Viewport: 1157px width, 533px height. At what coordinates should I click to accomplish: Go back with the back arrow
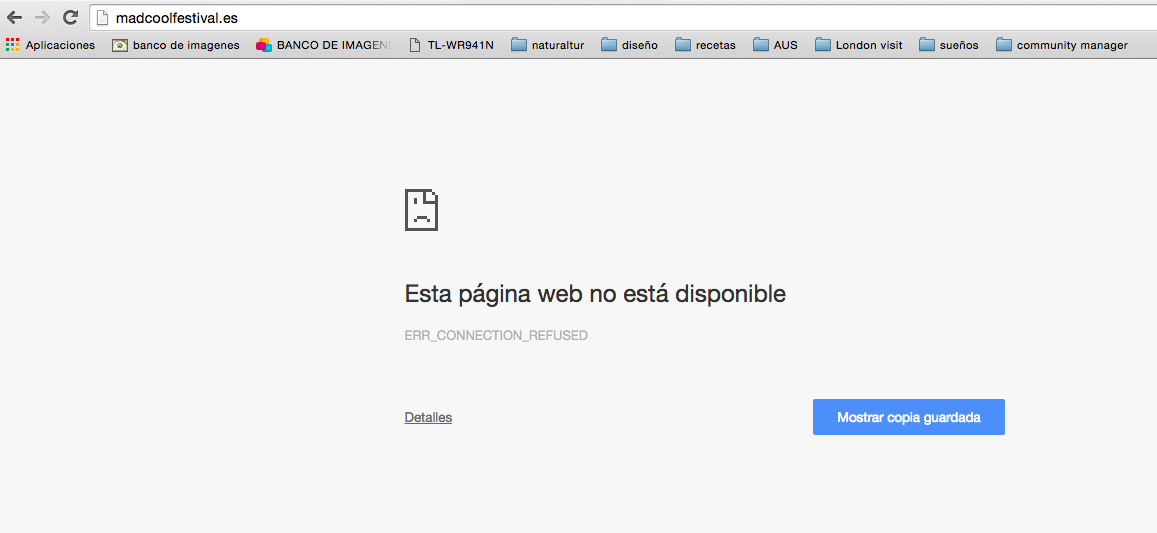click(14, 18)
